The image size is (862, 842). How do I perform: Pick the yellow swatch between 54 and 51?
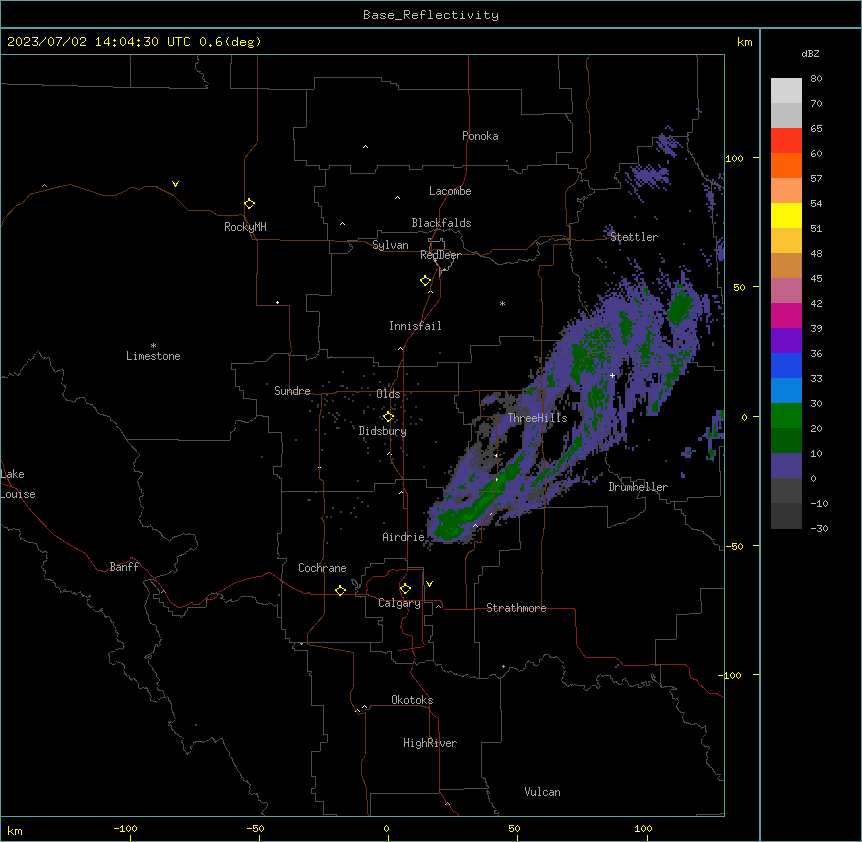pos(786,215)
